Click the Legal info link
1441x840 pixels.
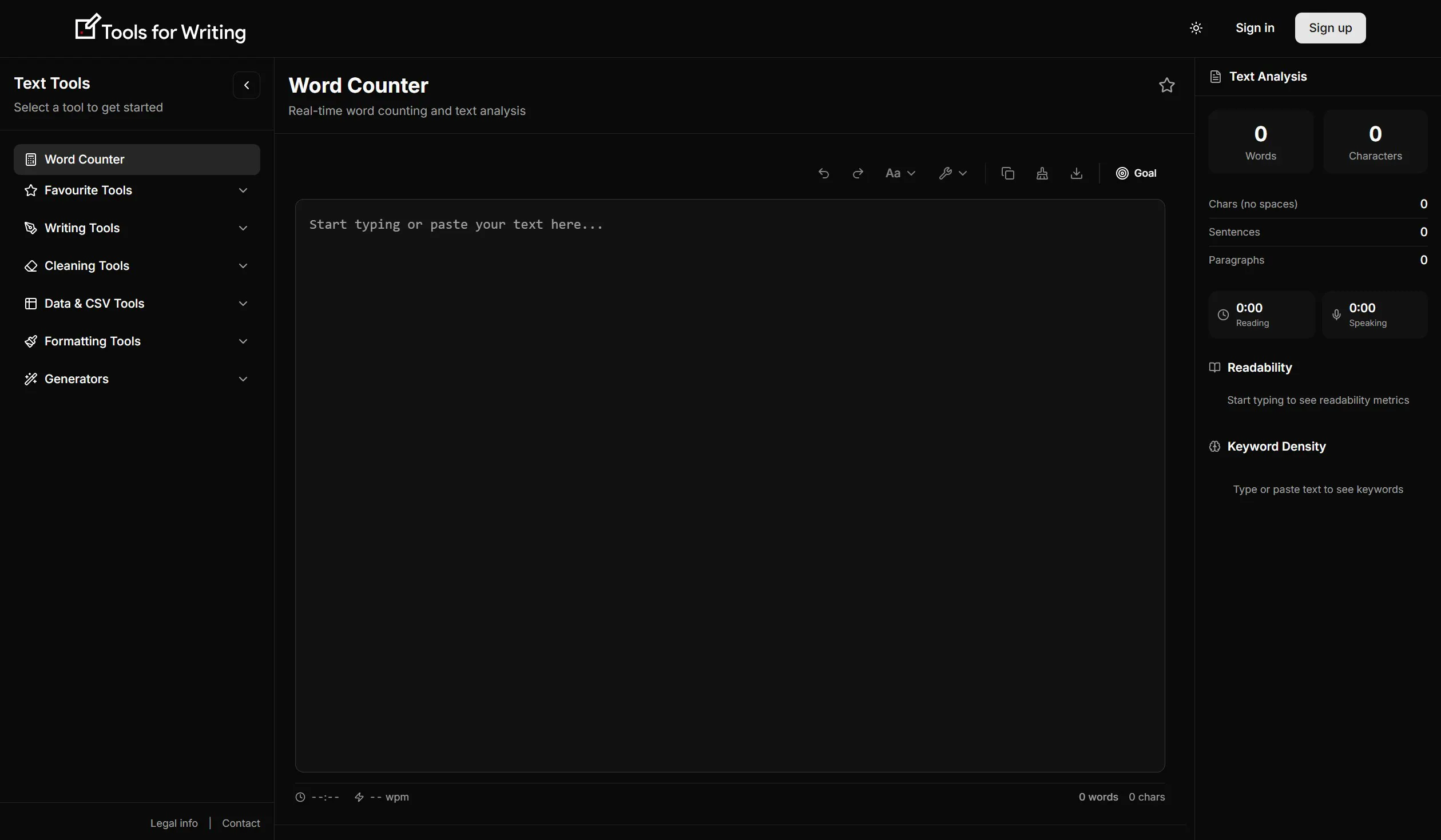tap(174, 823)
